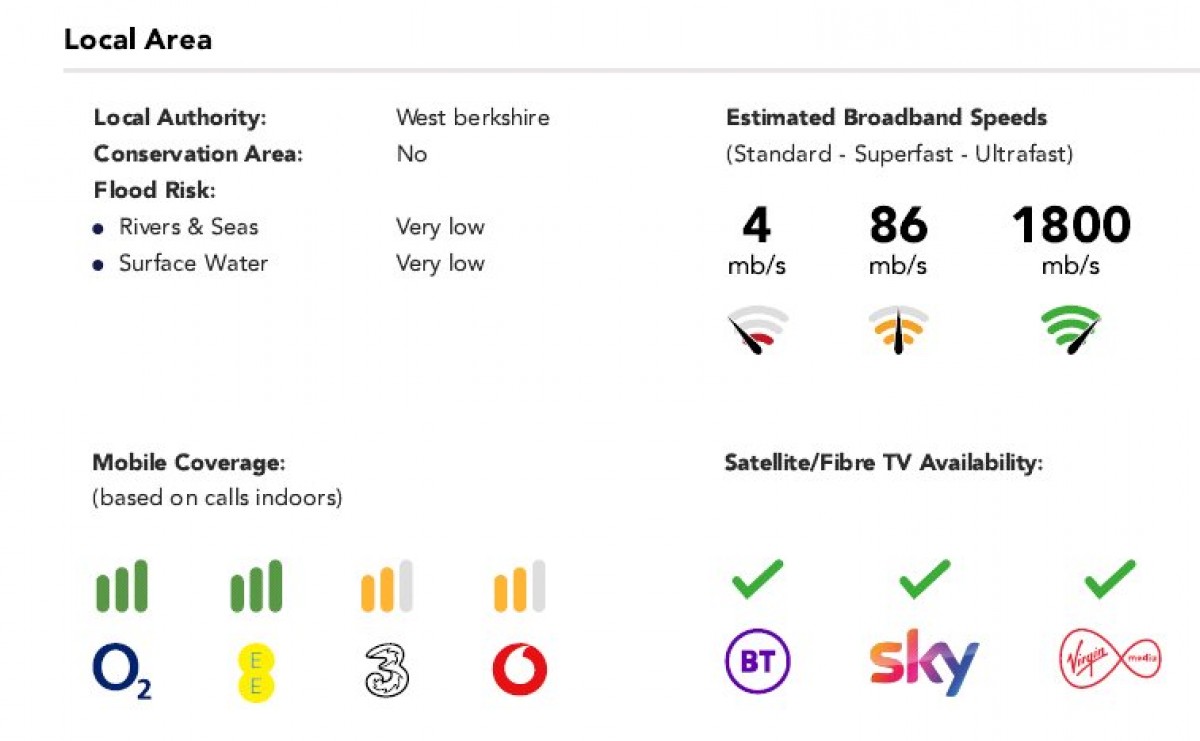Click the checkmark above Virgin Media
This screenshot has height=741, width=1200.
click(1110, 579)
